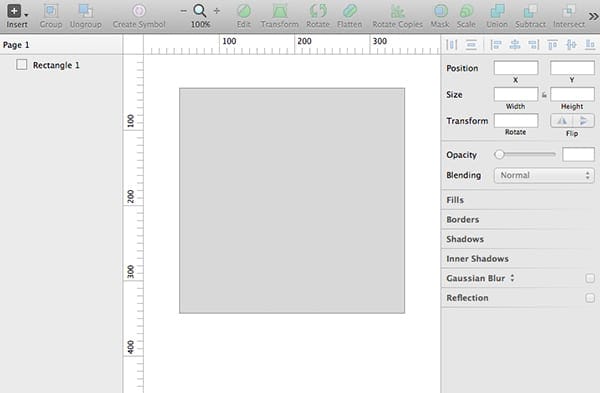Click the Rectangle 1 layer thumbnail
The height and width of the screenshot is (393, 600).
(22, 65)
